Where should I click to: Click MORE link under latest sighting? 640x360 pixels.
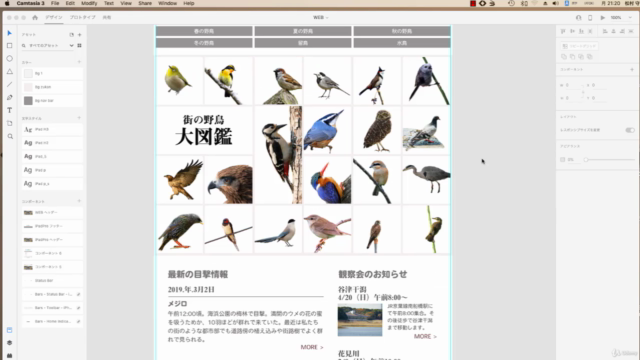tap(312, 347)
